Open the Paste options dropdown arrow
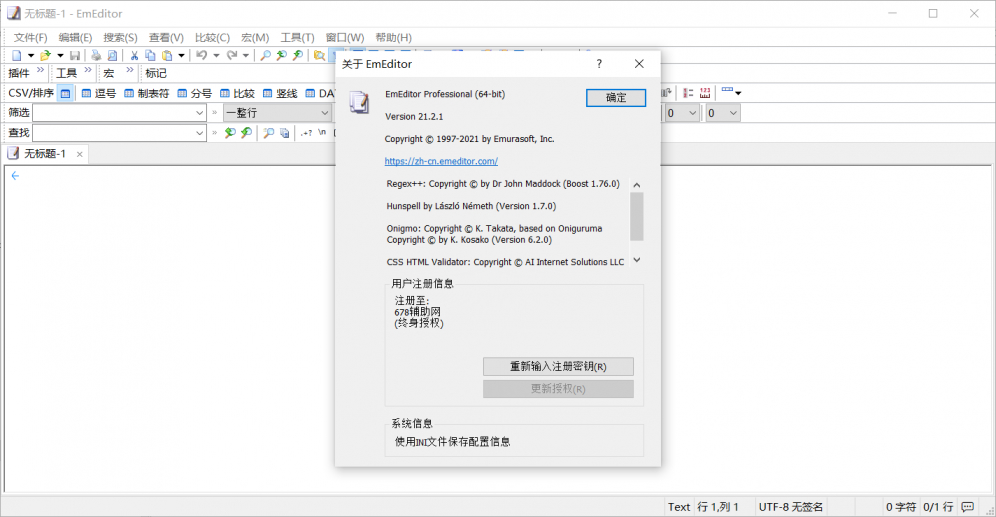The width and height of the screenshot is (996, 517). point(181,55)
